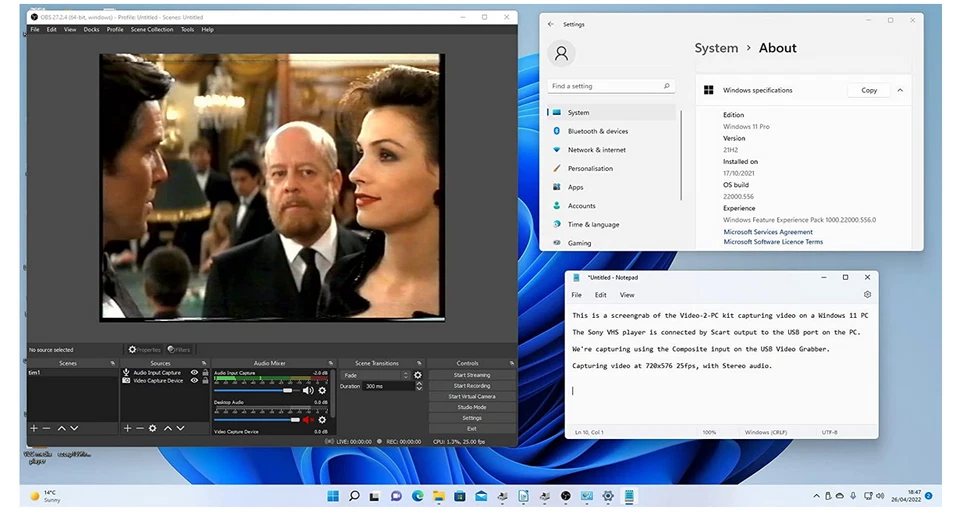This screenshot has height=514, width=960.
Task: Open Notepad Edit menu
Action: pyautogui.click(x=601, y=295)
